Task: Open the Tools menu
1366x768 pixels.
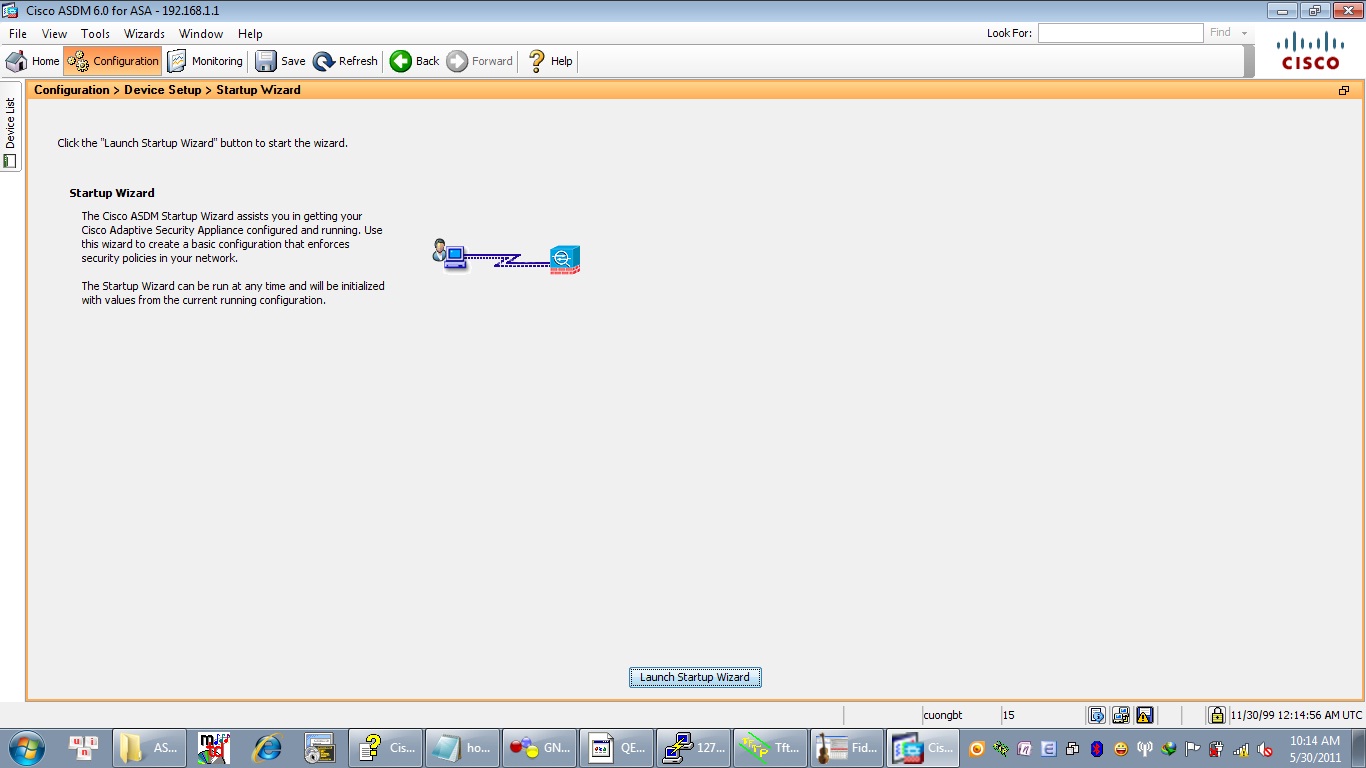Action: tap(95, 33)
